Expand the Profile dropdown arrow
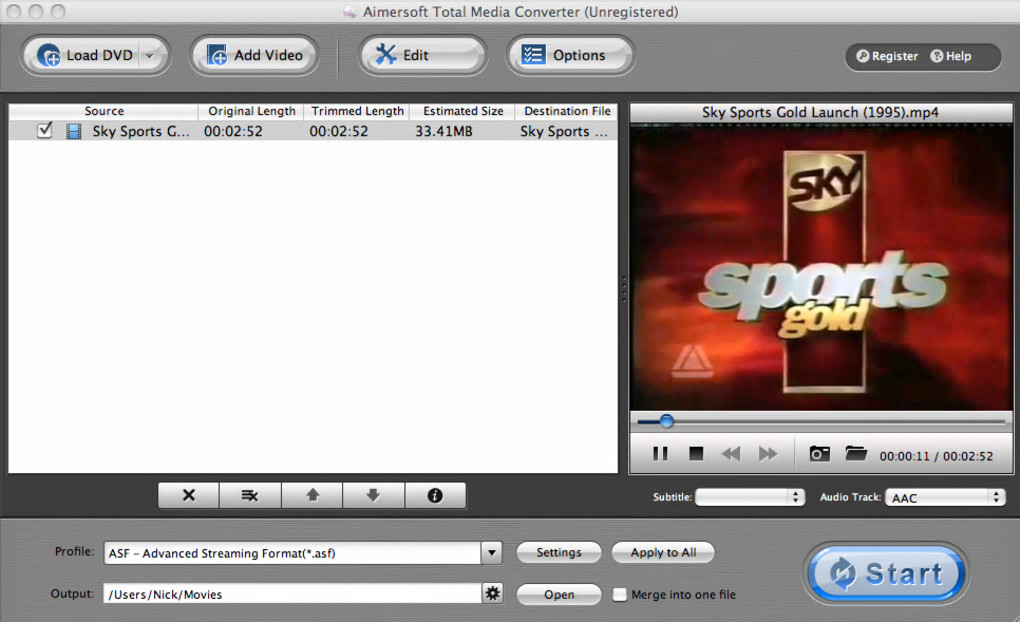Image resolution: width=1020 pixels, height=622 pixels. click(492, 553)
